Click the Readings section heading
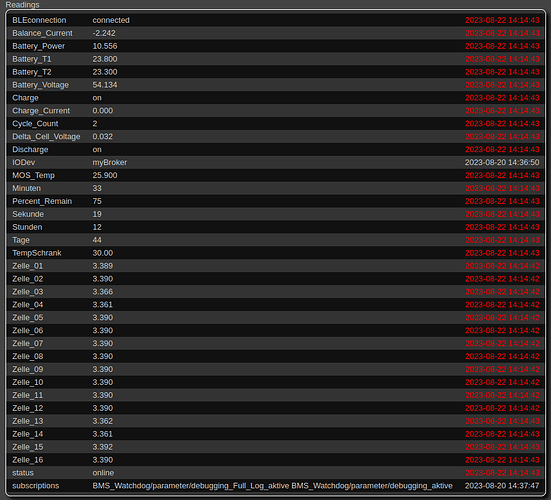The height and width of the screenshot is (500, 551). [x=22, y=5]
